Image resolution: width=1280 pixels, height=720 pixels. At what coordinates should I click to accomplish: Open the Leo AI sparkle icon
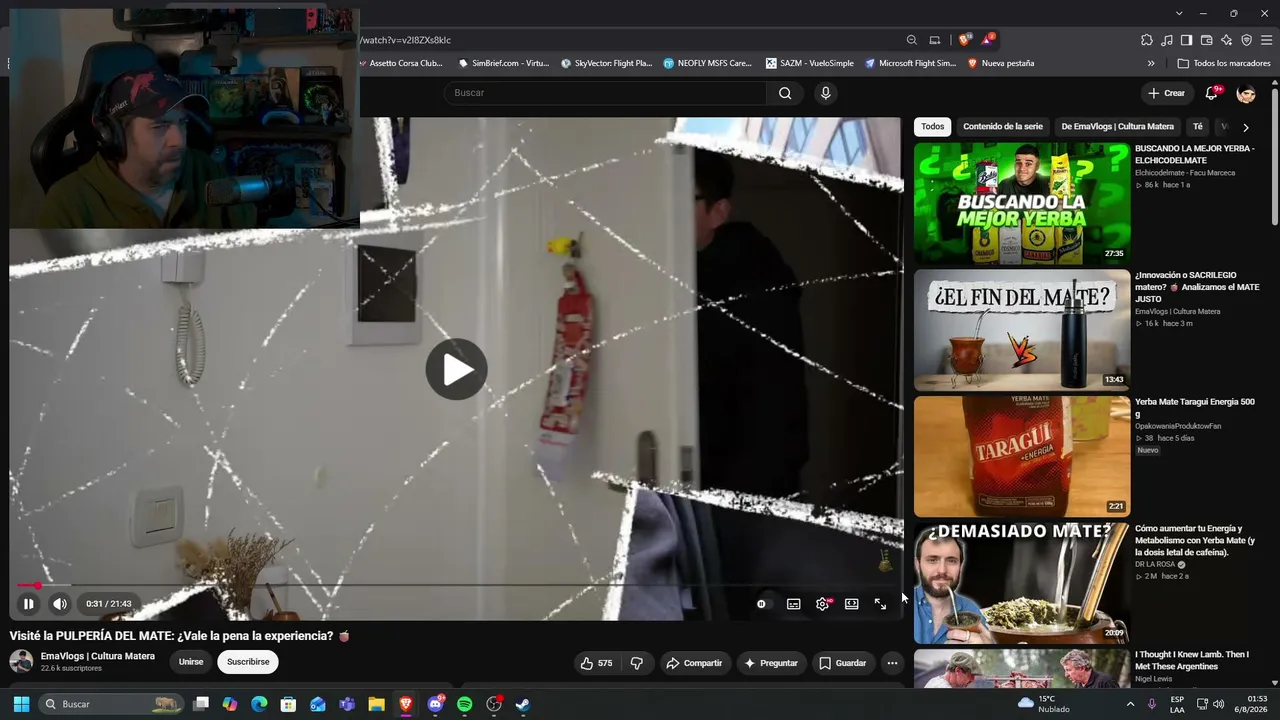point(1227,40)
